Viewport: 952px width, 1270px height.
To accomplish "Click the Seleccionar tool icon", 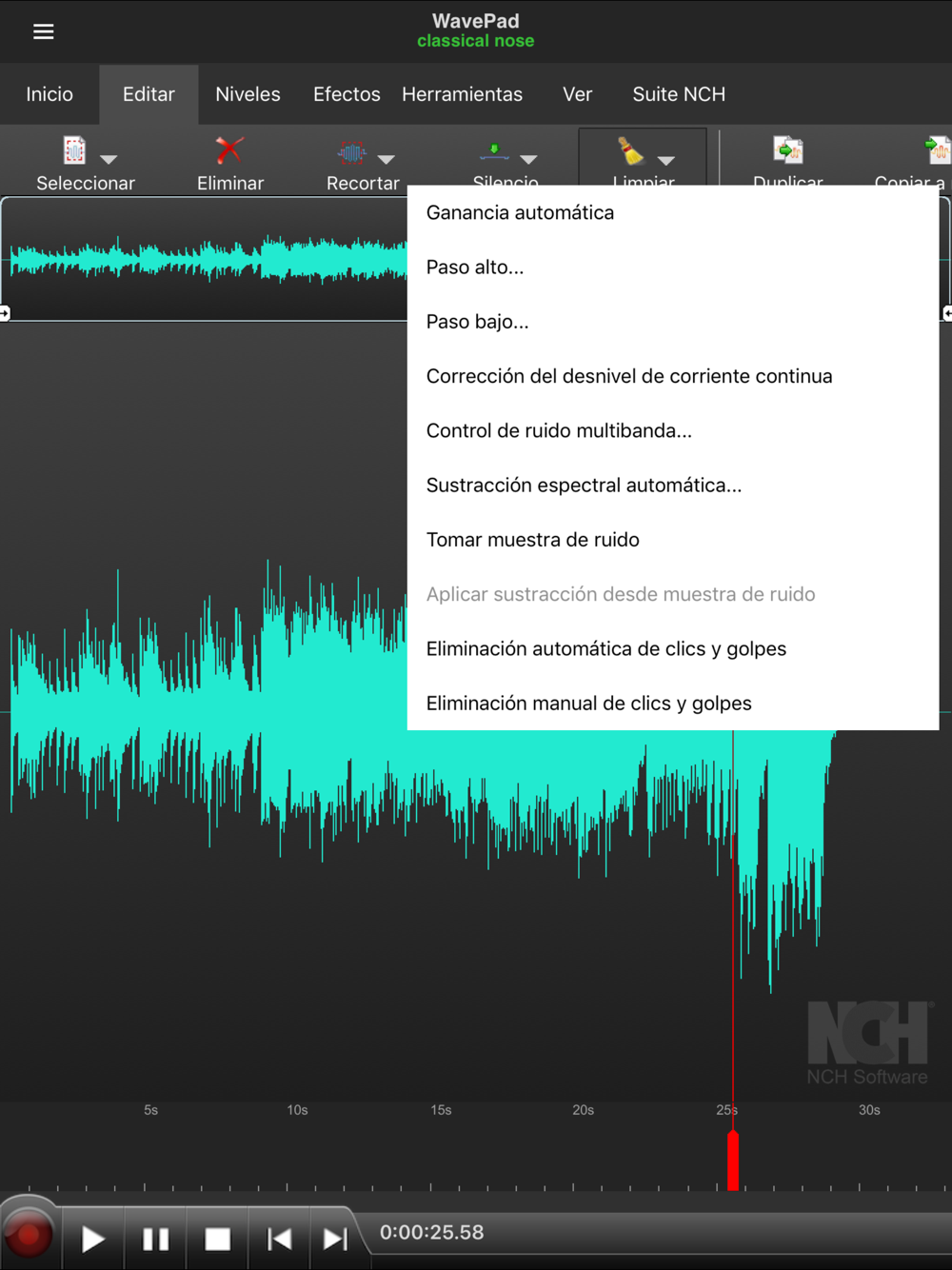I will pos(74,150).
